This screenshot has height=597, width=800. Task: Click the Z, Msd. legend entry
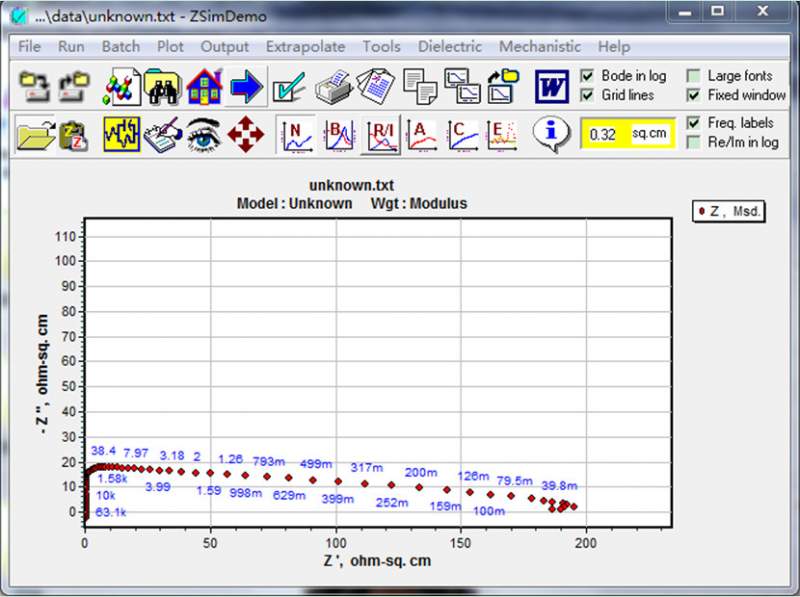click(x=729, y=211)
